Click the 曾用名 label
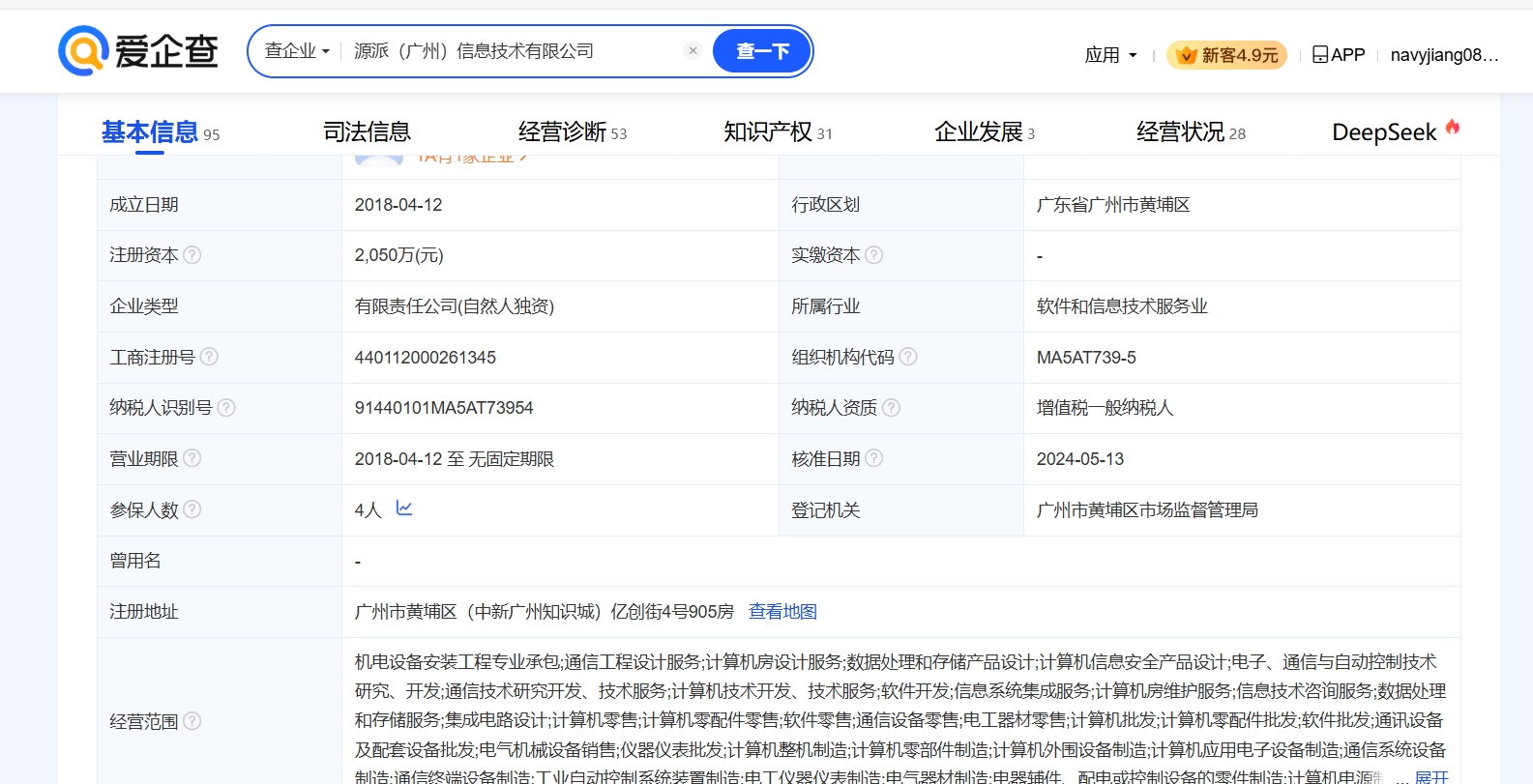 click(x=135, y=561)
